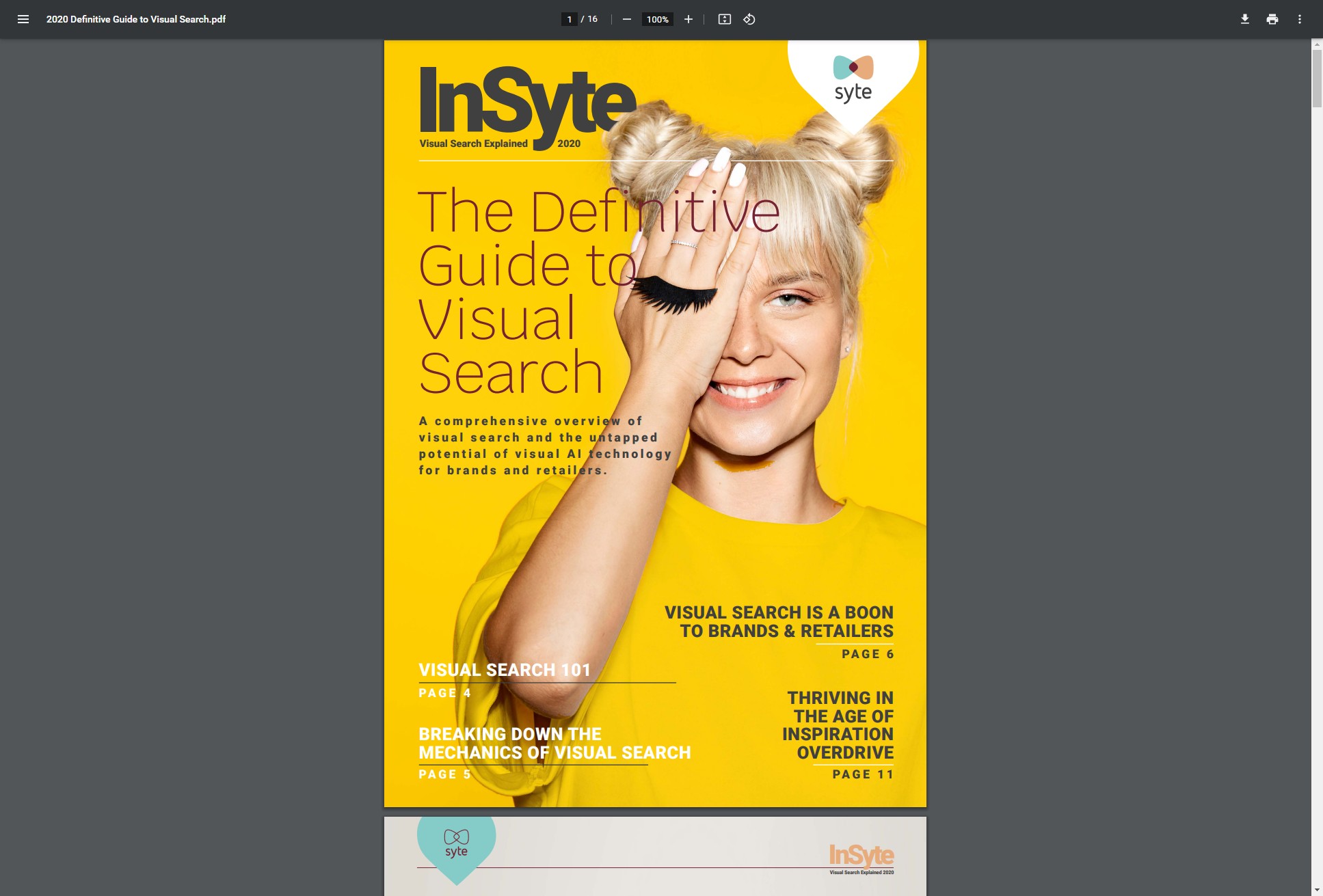The width and height of the screenshot is (1323, 896).
Task: Click Thriving in the Age of Inspiration Overdrive
Action: pos(838,725)
